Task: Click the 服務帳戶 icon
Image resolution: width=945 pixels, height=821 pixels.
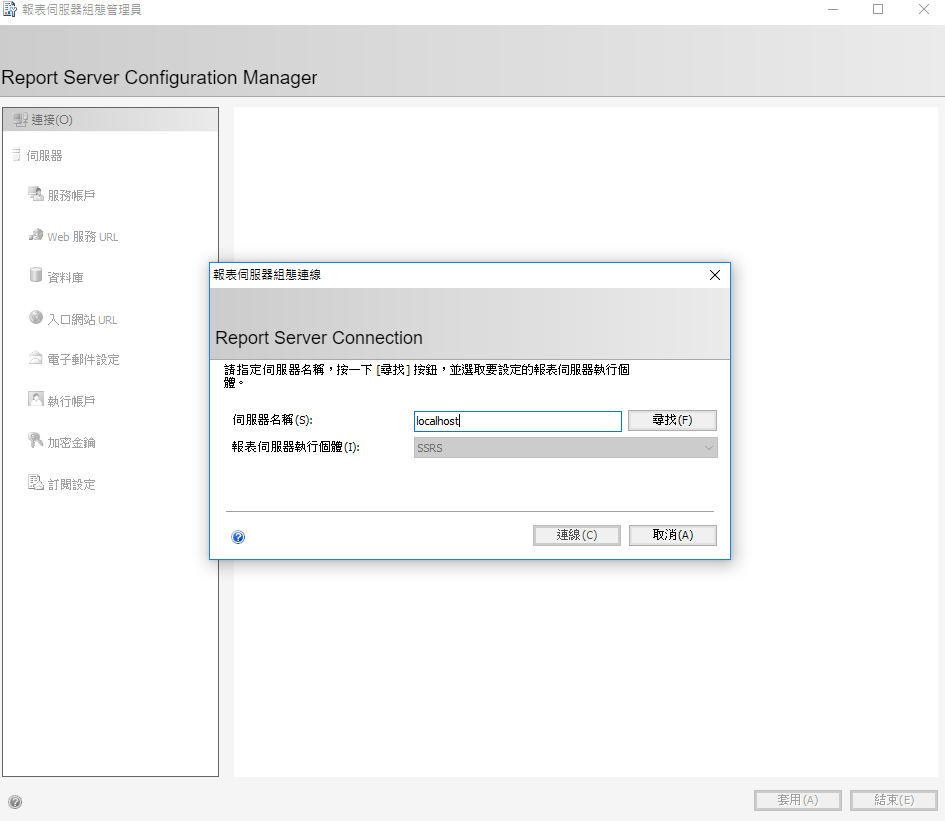Action: click(x=36, y=194)
